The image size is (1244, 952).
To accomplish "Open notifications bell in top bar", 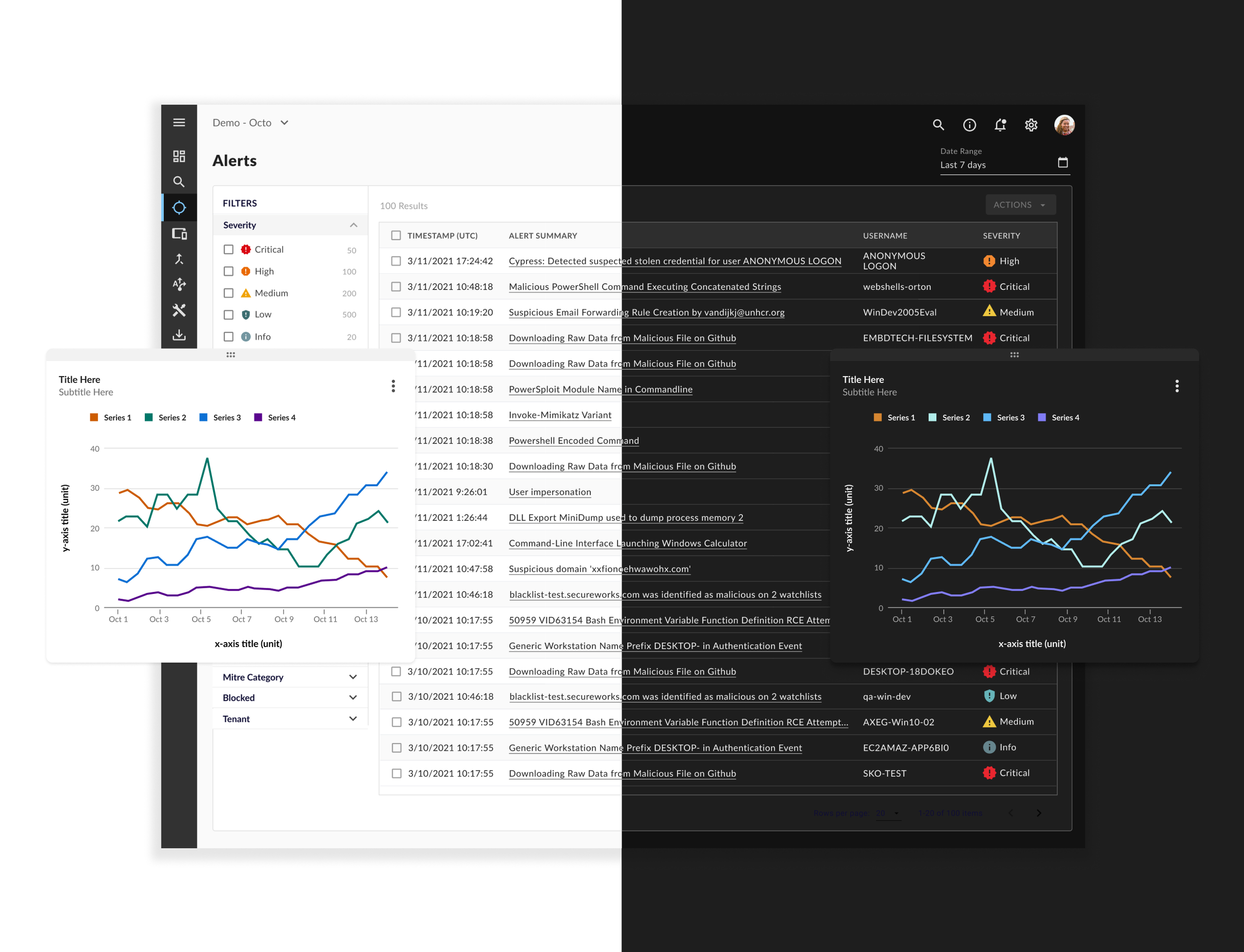I will click(x=1000, y=125).
